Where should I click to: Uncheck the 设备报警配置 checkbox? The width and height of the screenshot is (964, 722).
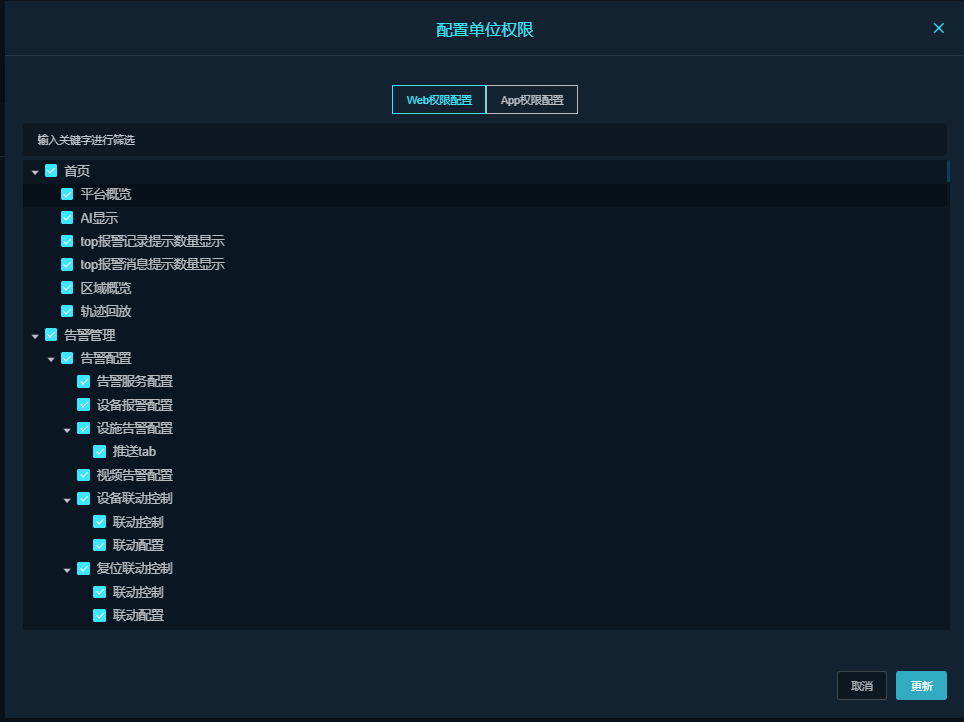(x=84, y=405)
